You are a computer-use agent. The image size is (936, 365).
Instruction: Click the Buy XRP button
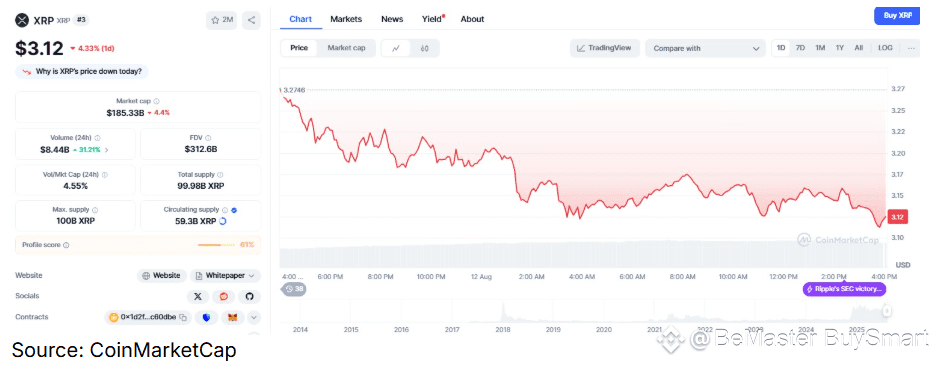coord(897,16)
